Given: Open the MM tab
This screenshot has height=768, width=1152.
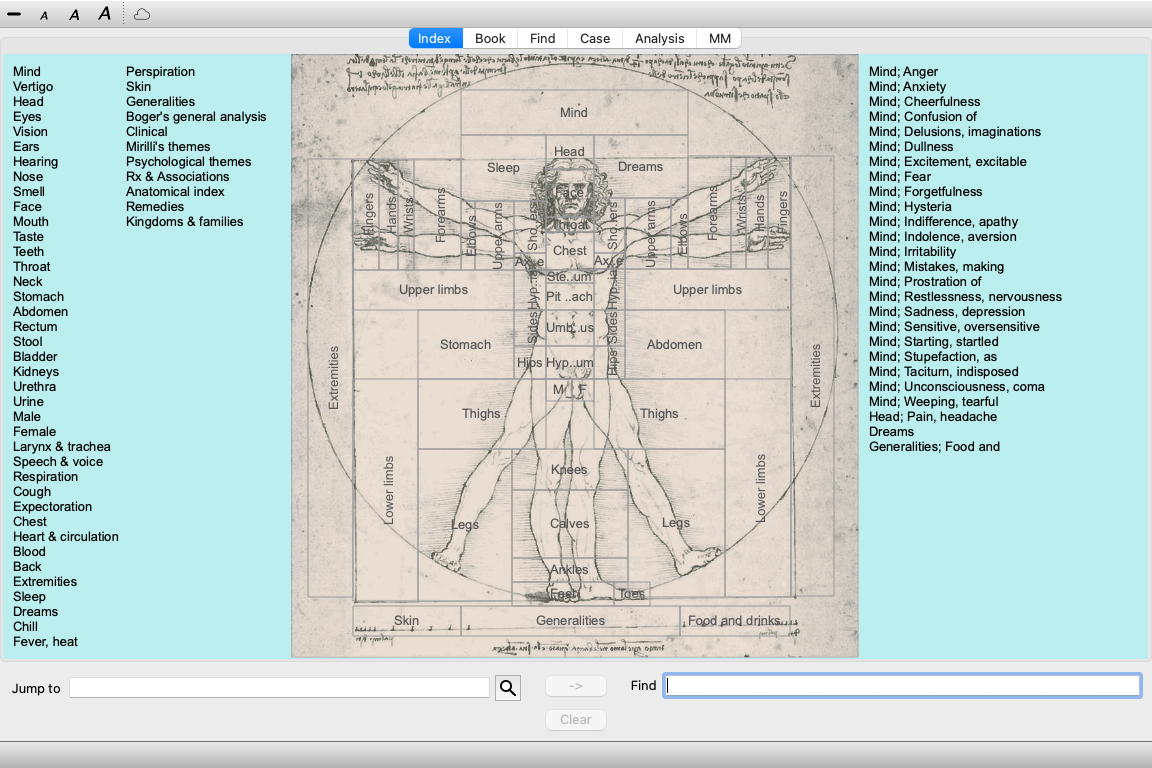Looking at the screenshot, I should coord(719,38).
